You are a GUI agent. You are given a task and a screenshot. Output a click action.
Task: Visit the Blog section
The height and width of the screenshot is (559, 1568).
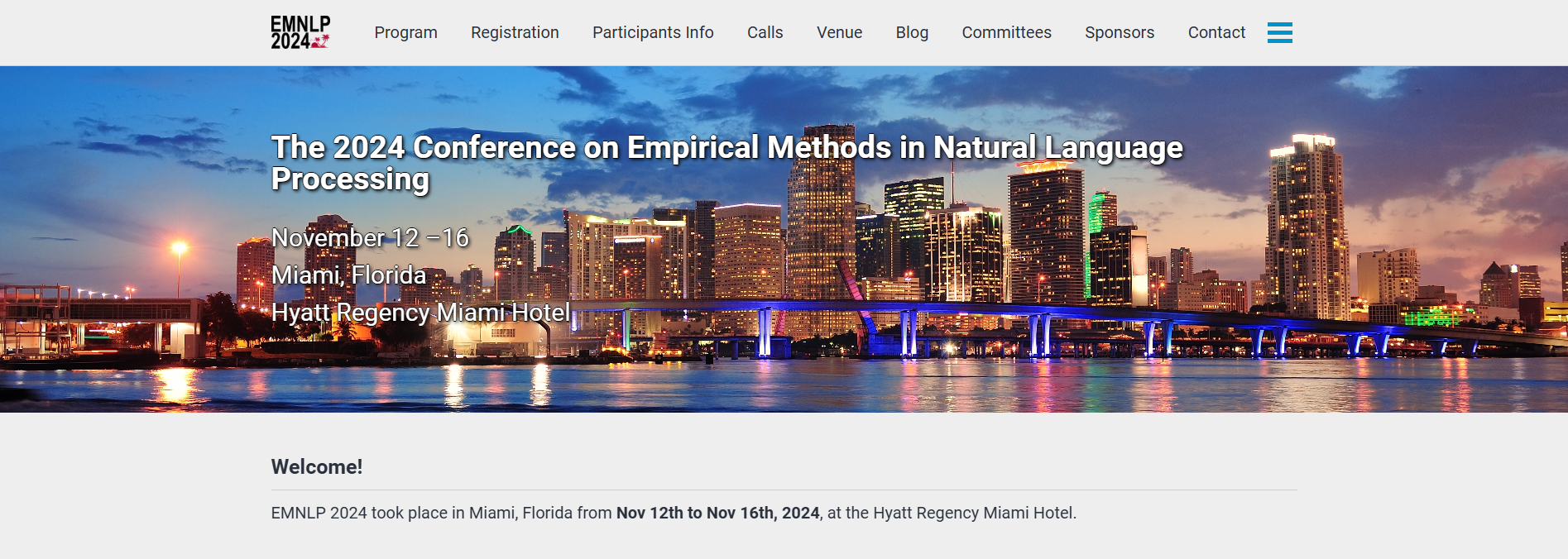pos(912,32)
